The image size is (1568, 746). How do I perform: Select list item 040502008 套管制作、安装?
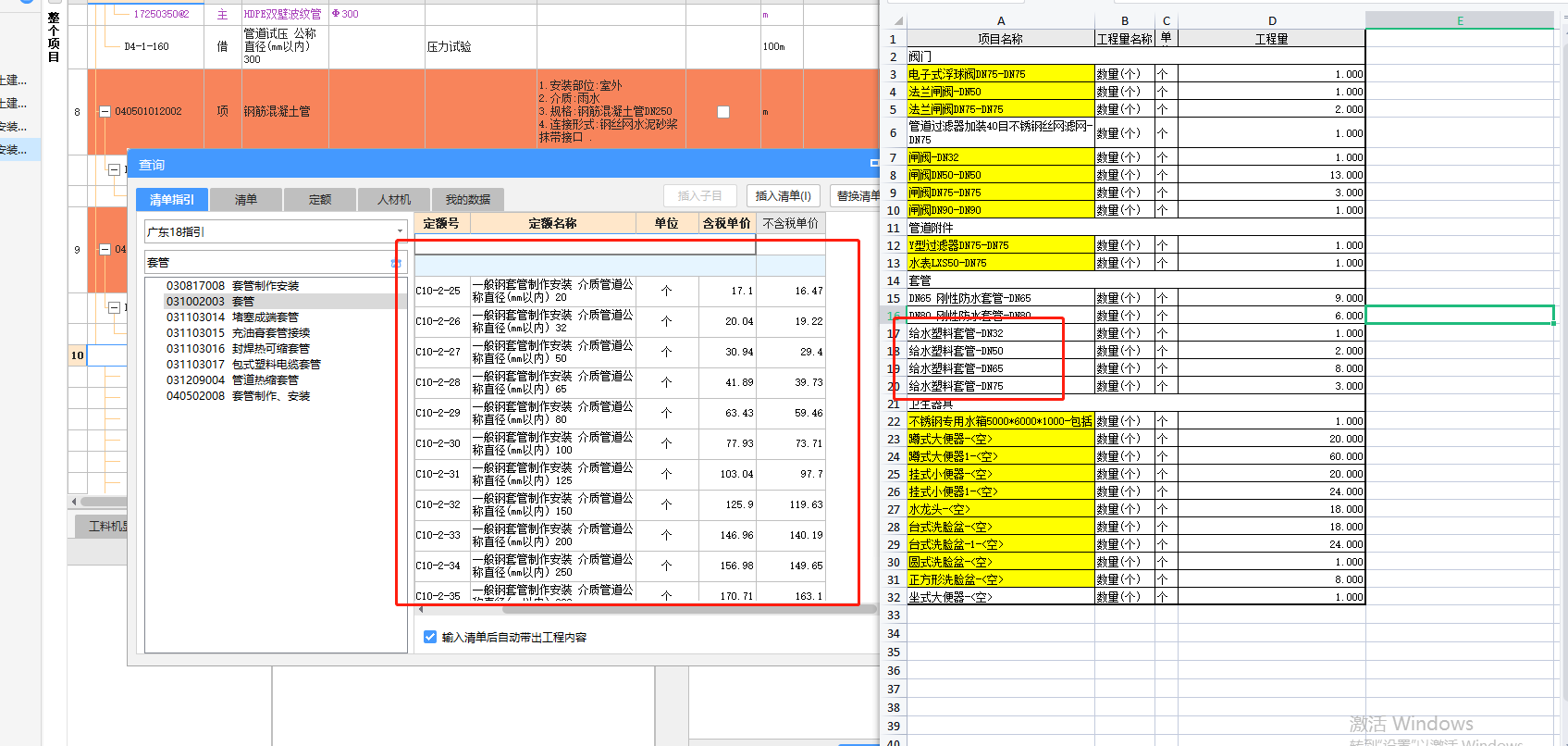239,396
